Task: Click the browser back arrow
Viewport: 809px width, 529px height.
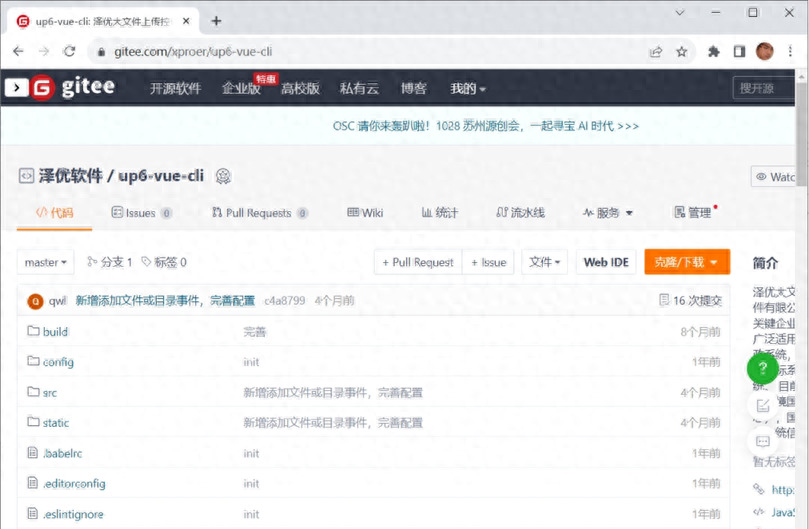Action: [18, 52]
